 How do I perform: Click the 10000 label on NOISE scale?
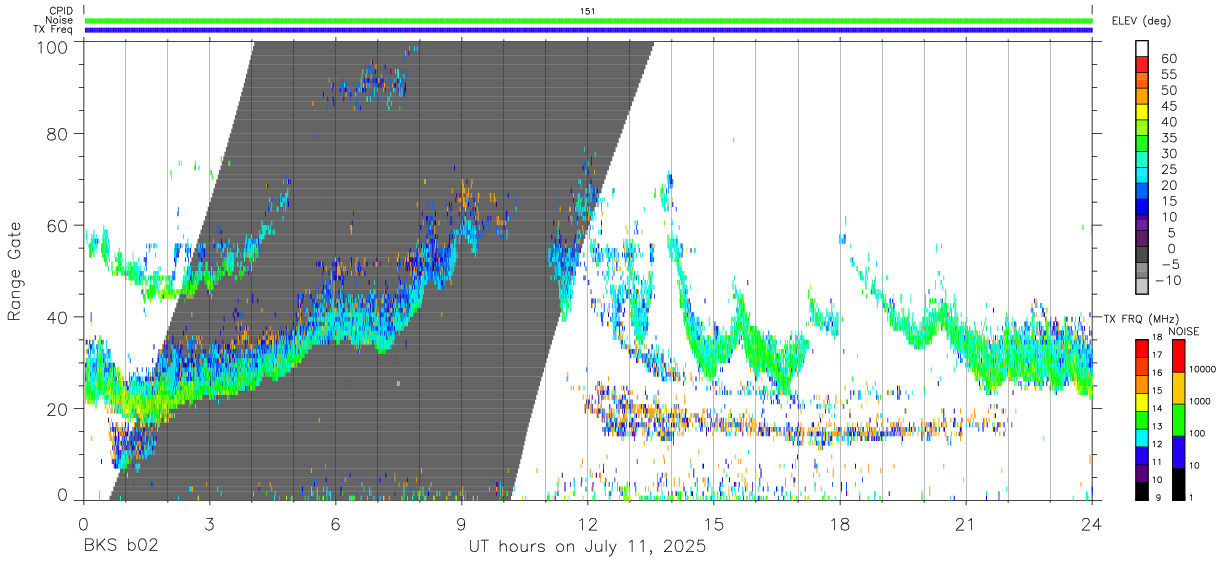tap(1204, 369)
